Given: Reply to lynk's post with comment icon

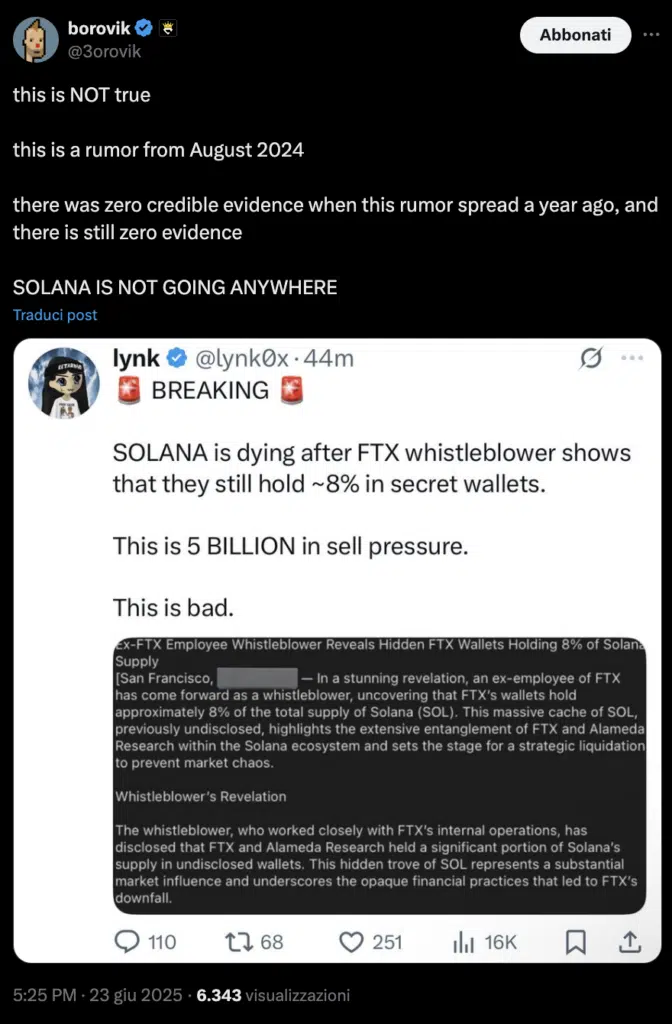Looking at the screenshot, I should pyautogui.click(x=127, y=942).
